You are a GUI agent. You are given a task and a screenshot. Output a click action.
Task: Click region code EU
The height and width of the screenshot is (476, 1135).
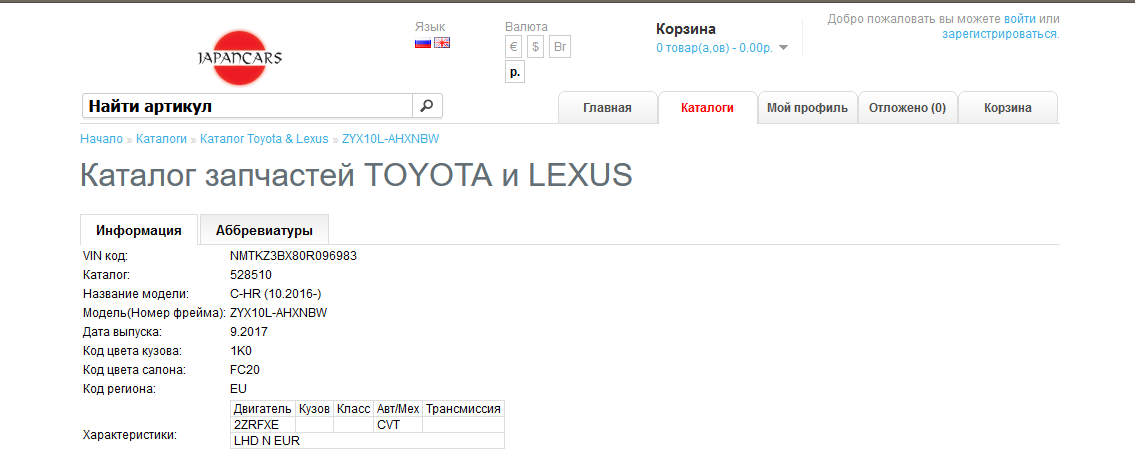(238, 388)
